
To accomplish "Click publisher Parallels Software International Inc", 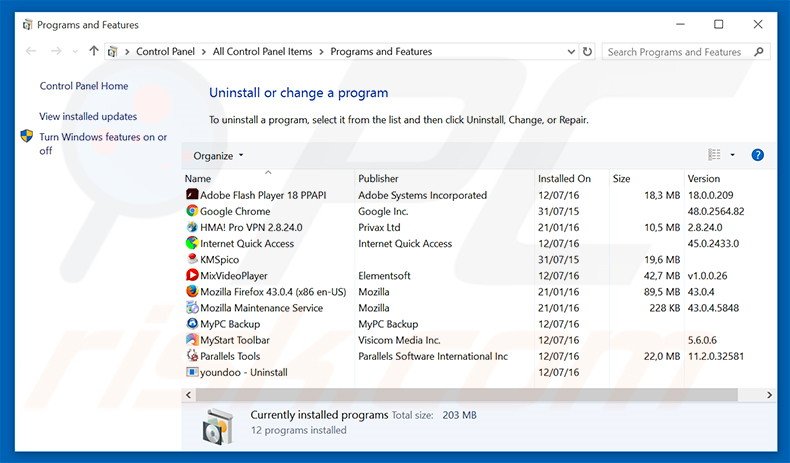I will pos(433,356).
